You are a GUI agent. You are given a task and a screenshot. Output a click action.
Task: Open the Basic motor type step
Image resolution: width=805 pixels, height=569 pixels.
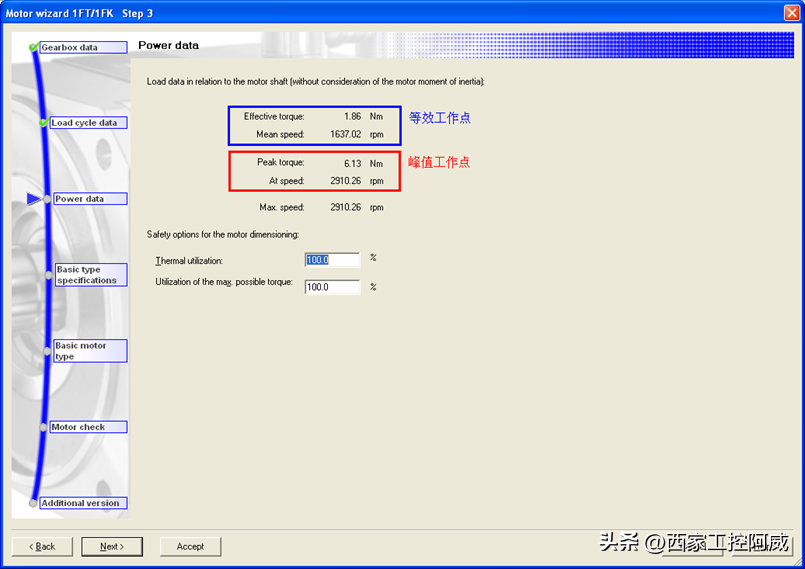point(90,351)
